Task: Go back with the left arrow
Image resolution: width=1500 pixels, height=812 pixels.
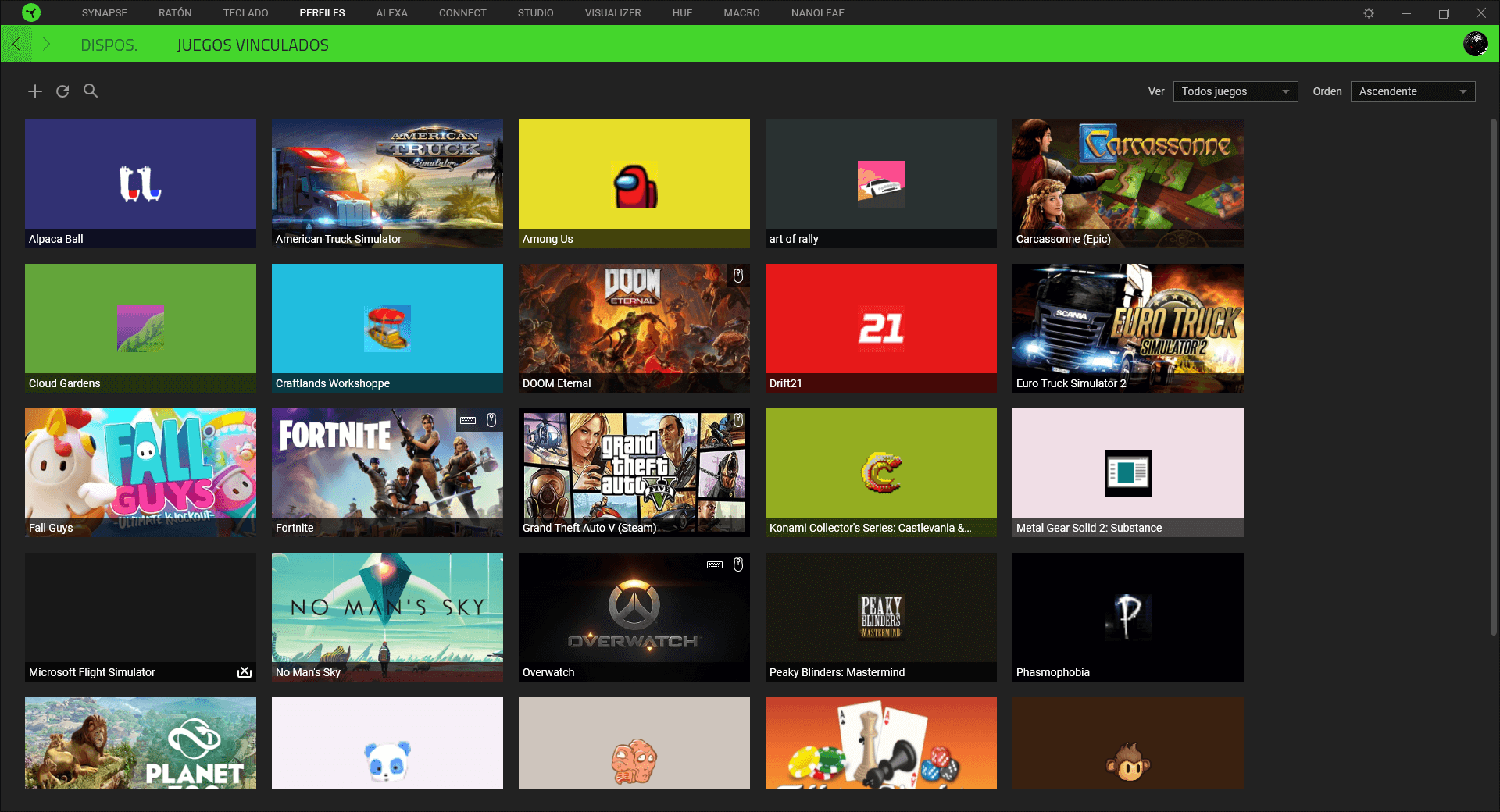Action: pyautogui.click(x=16, y=45)
